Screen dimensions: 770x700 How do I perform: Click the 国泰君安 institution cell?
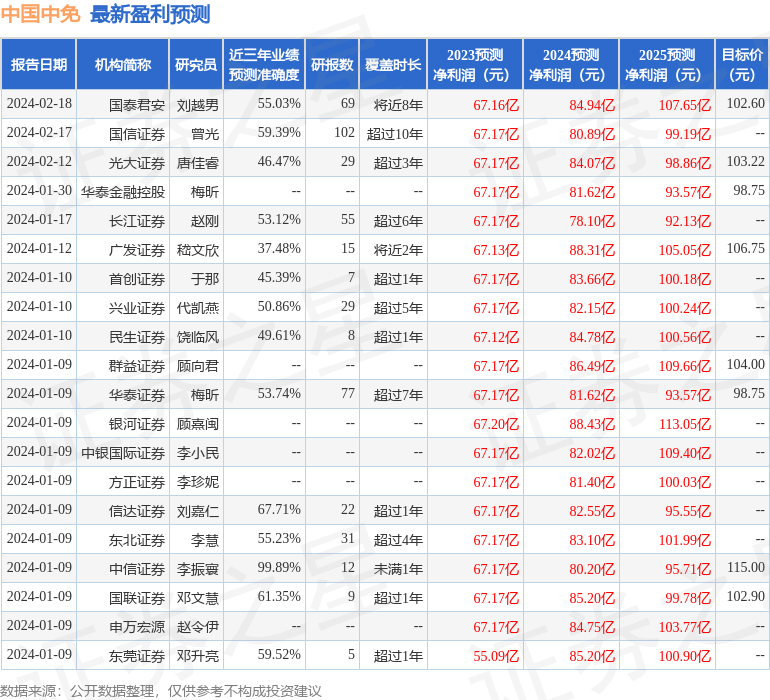tap(137, 104)
